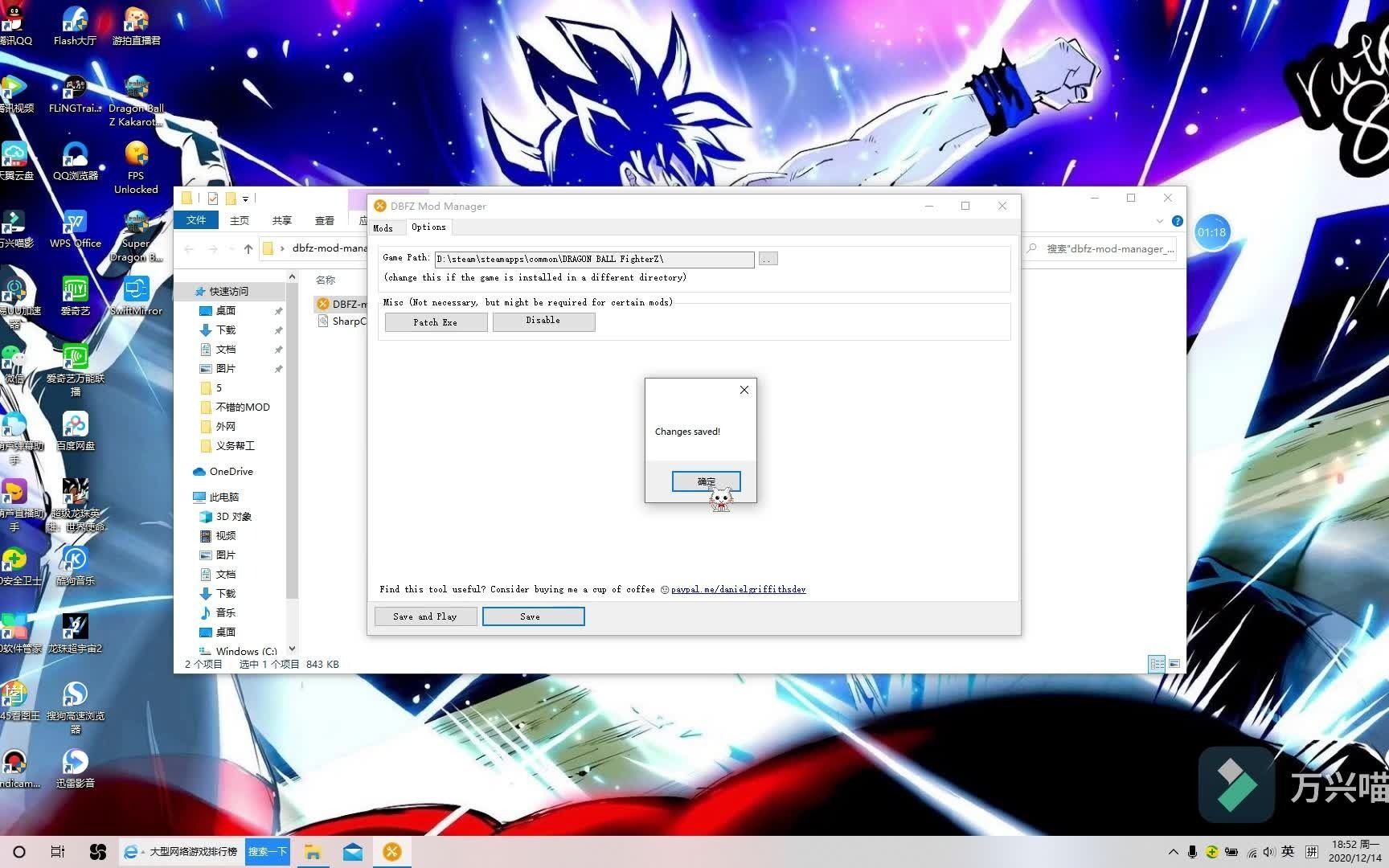Click inside the Game Path input field
Image resolution: width=1389 pixels, height=868 pixels.
[x=595, y=259]
